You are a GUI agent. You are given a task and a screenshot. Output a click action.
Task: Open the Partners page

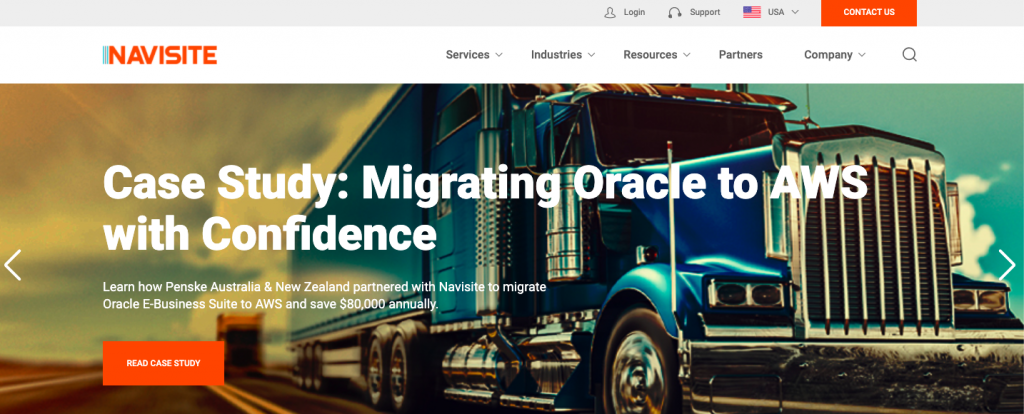pyautogui.click(x=741, y=55)
